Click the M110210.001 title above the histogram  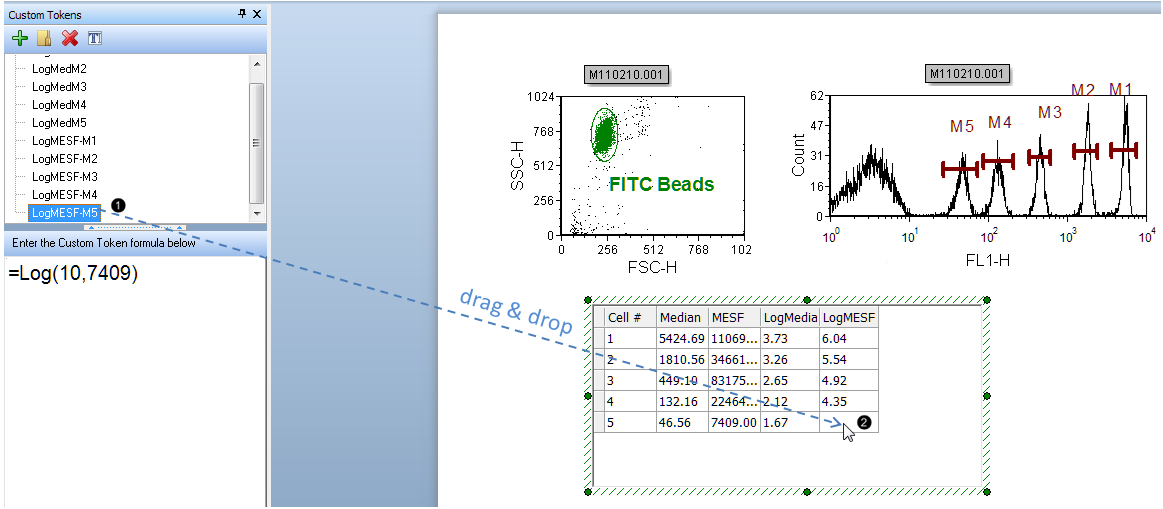tap(968, 74)
